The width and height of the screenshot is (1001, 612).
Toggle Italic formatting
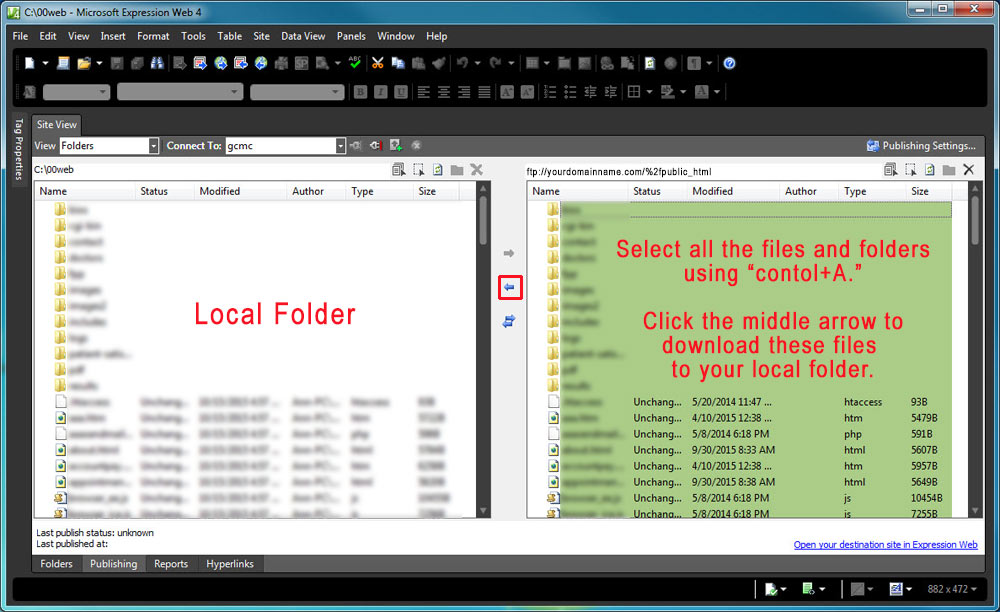click(x=381, y=92)
